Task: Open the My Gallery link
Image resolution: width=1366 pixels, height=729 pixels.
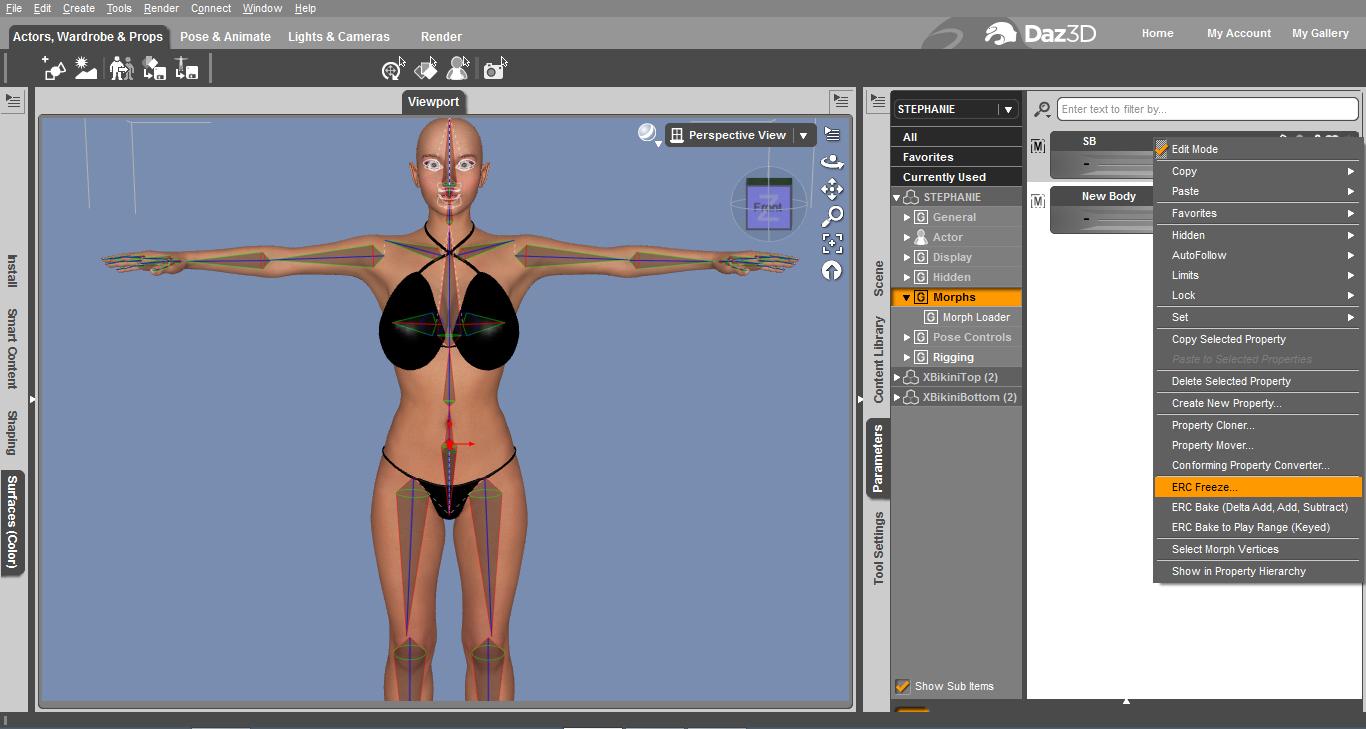Action: (x=1320, y=33)
